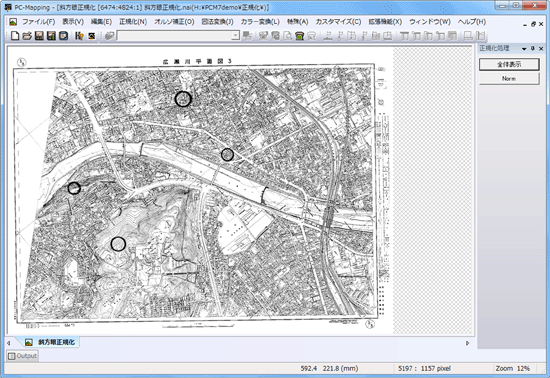The image size is (550, 378).
Task: Click the help question mark toolbar icon
Action: [79, 35]
